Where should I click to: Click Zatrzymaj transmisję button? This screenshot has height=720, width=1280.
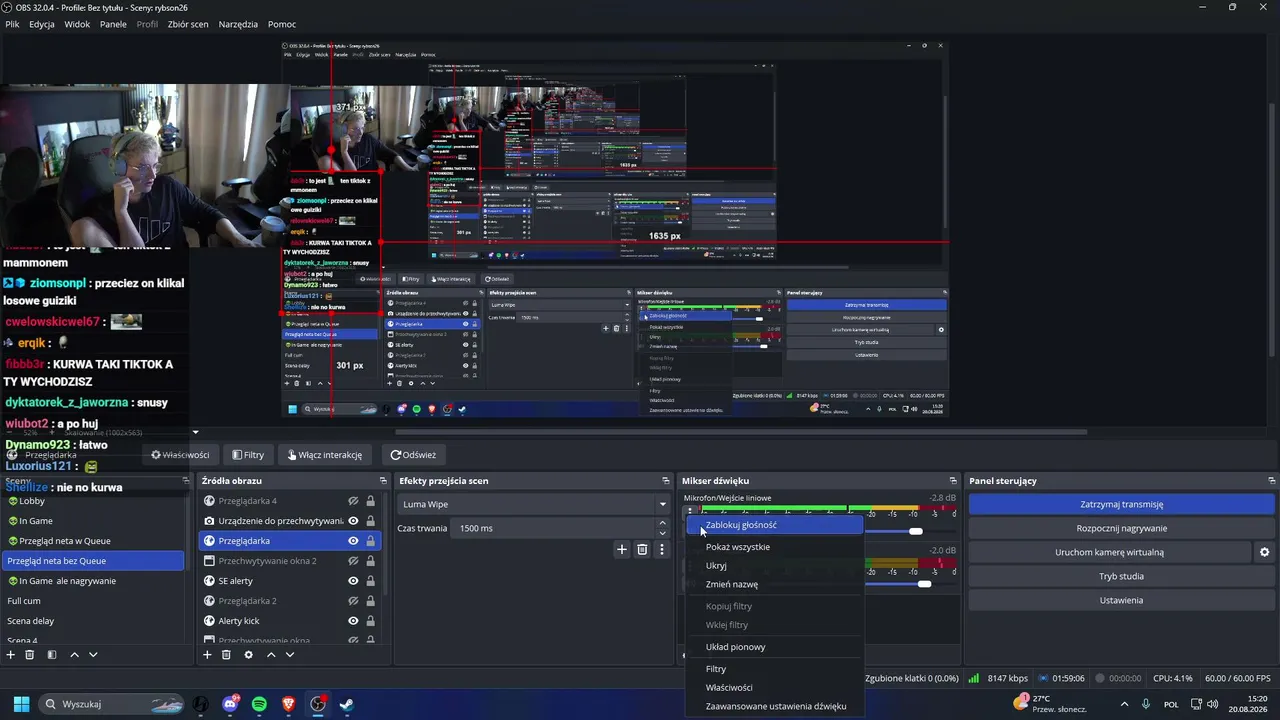[x=1121, y=504]
